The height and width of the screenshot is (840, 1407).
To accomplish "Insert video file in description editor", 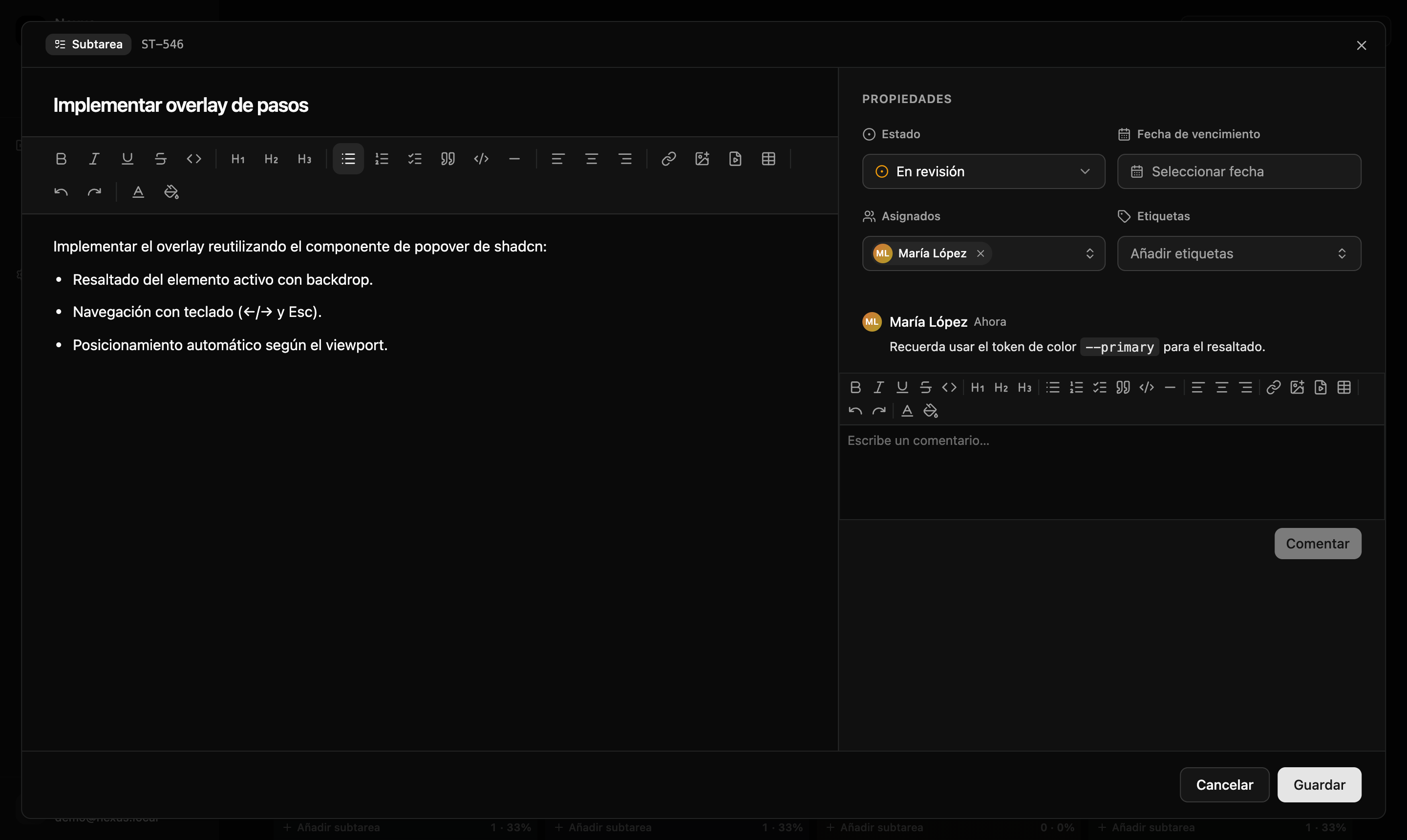I will click(x=735, y=159).
